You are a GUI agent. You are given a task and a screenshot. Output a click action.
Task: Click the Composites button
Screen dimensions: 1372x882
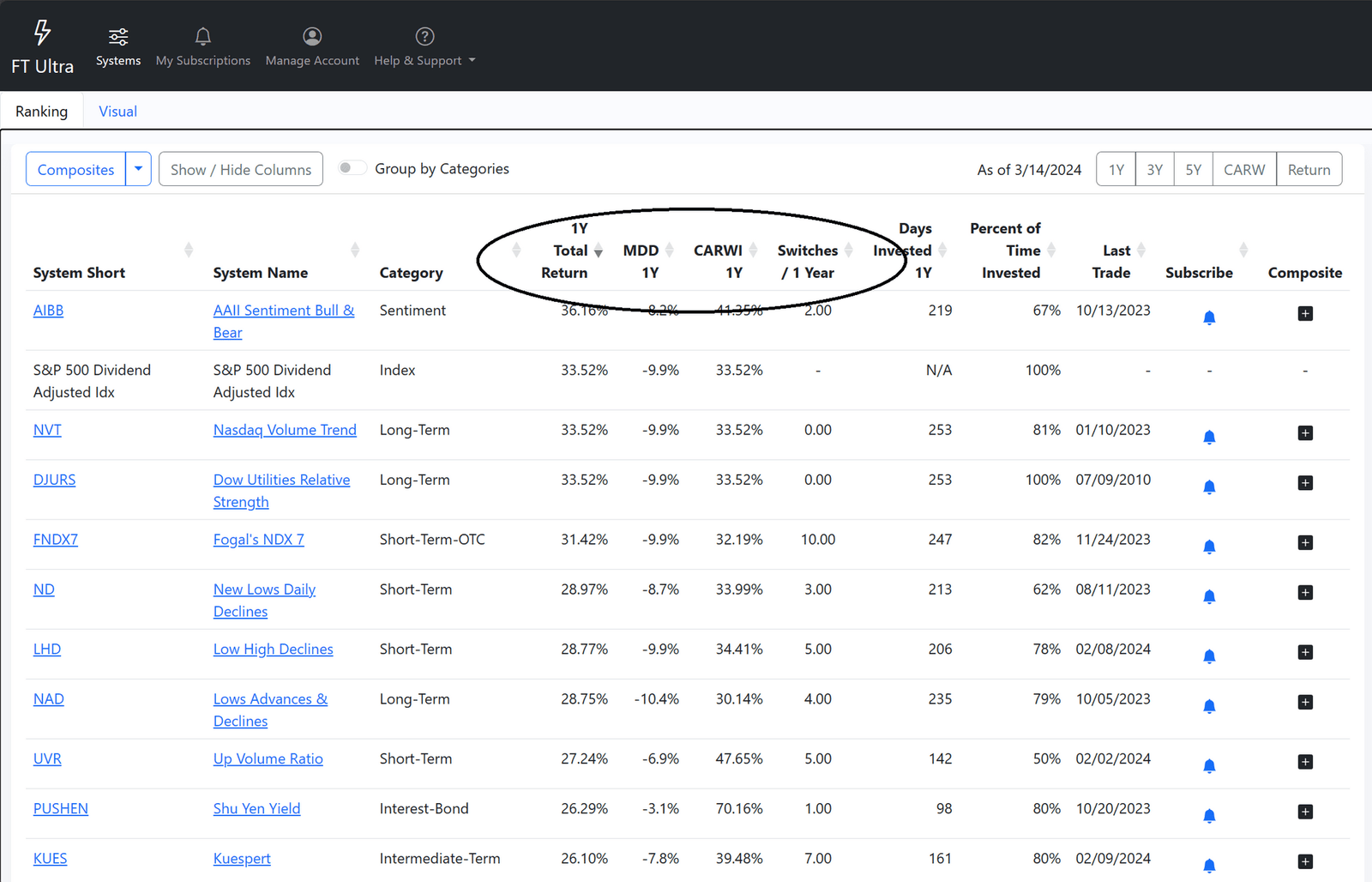[75, 169]
